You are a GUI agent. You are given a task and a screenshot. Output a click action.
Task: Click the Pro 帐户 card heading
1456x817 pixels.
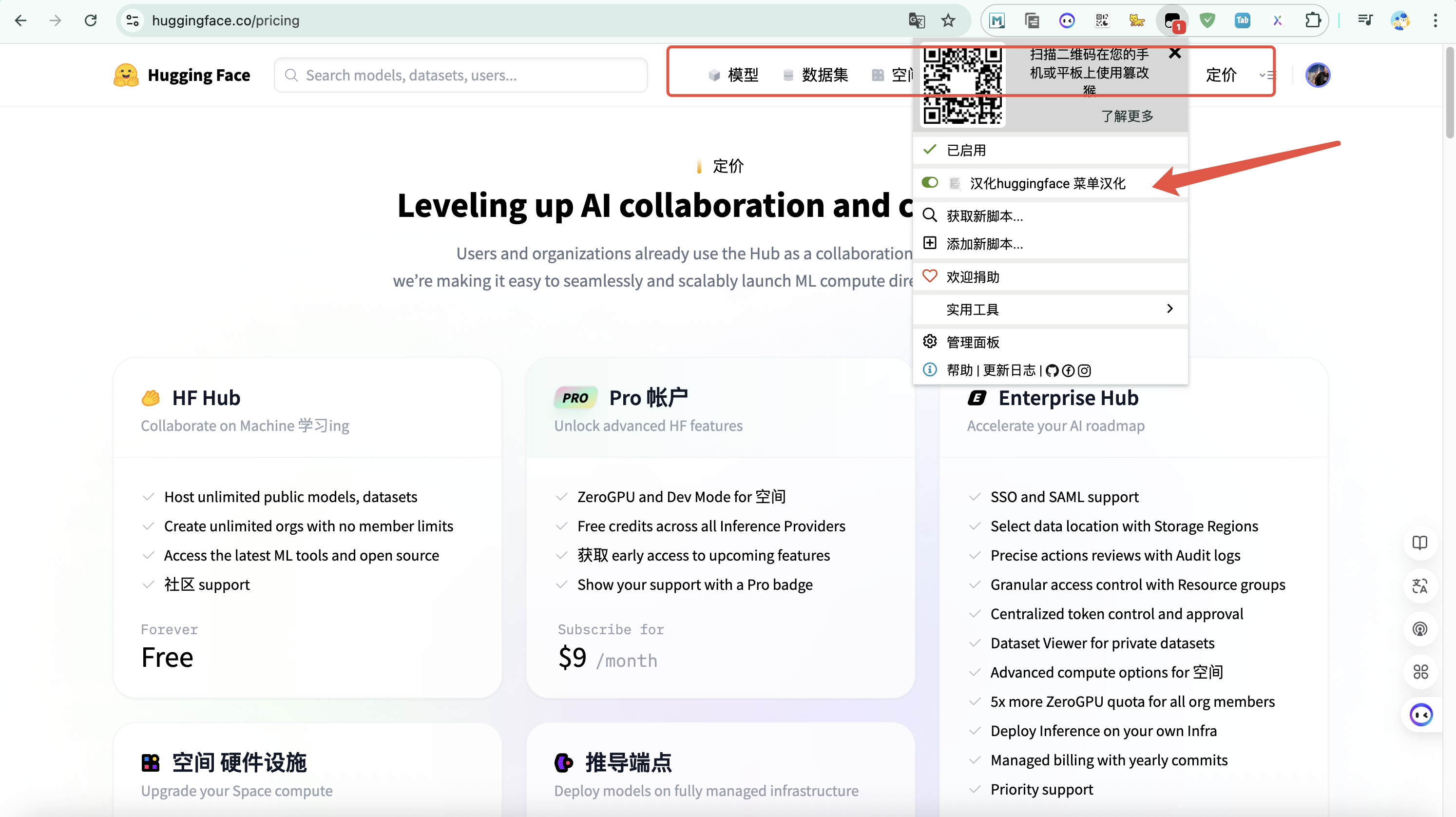click(648, 398)
